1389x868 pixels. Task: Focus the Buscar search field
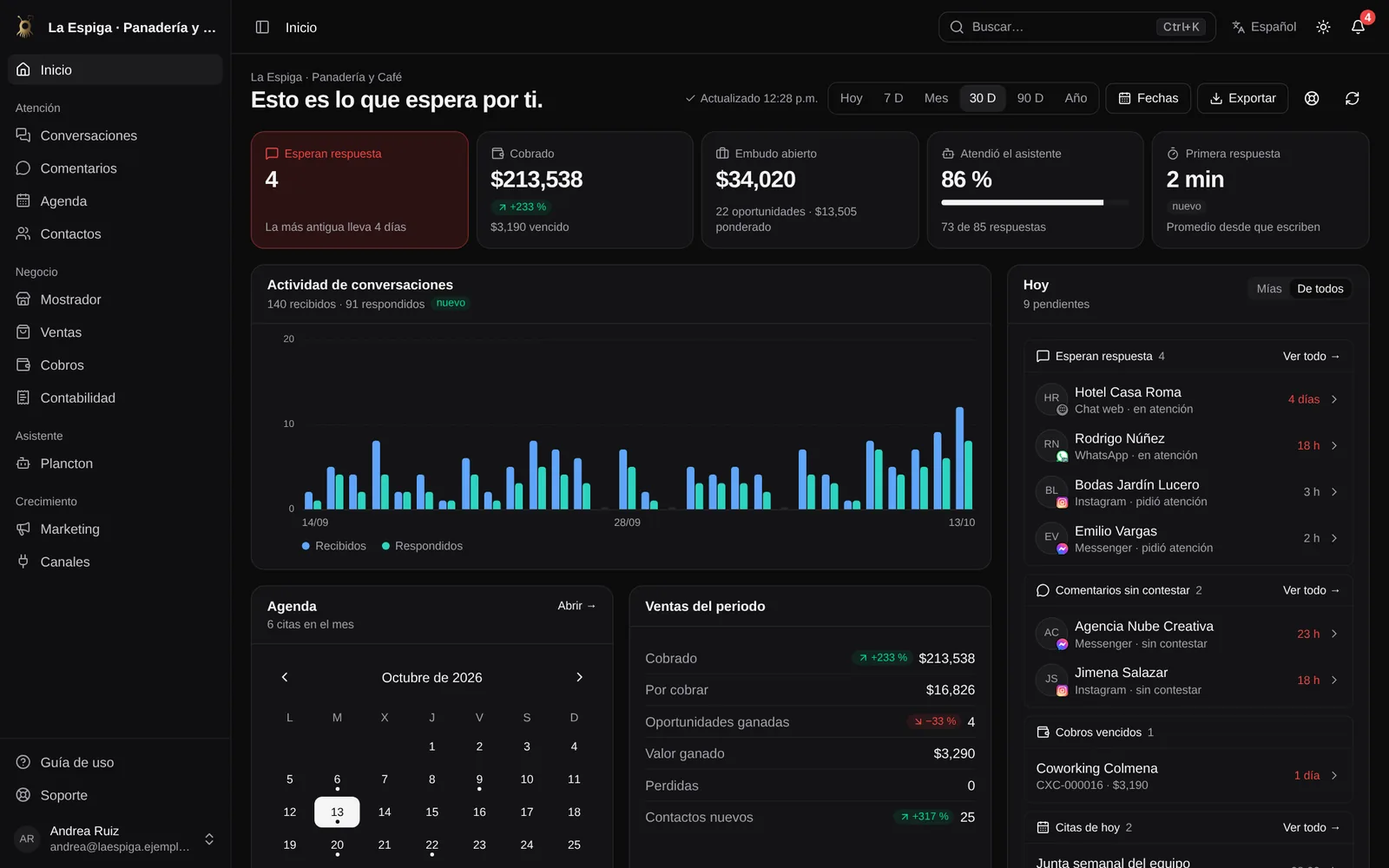point(1076,27)
